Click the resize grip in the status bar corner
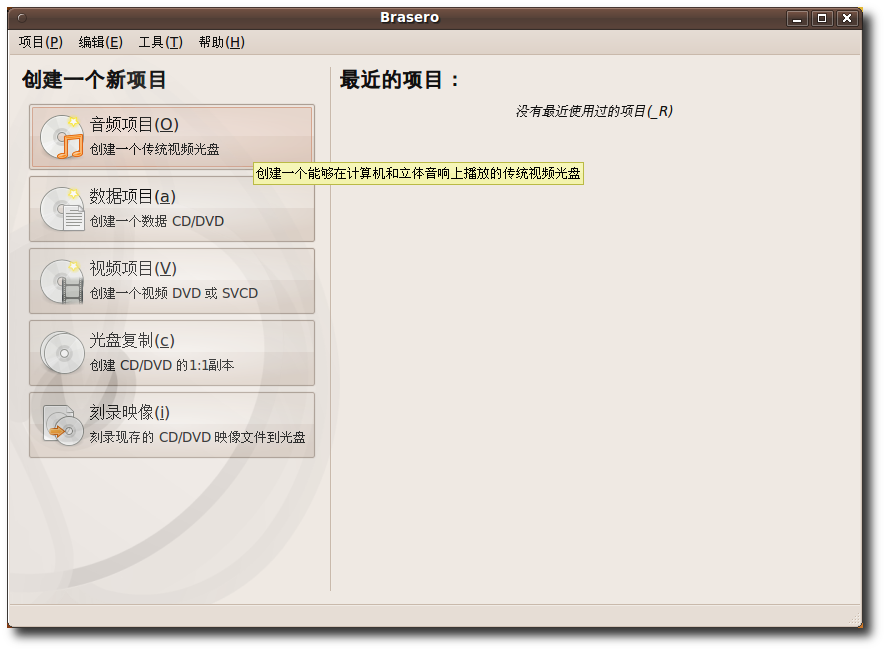The width and height of the screenshot is (886, 651). [854, 620]
